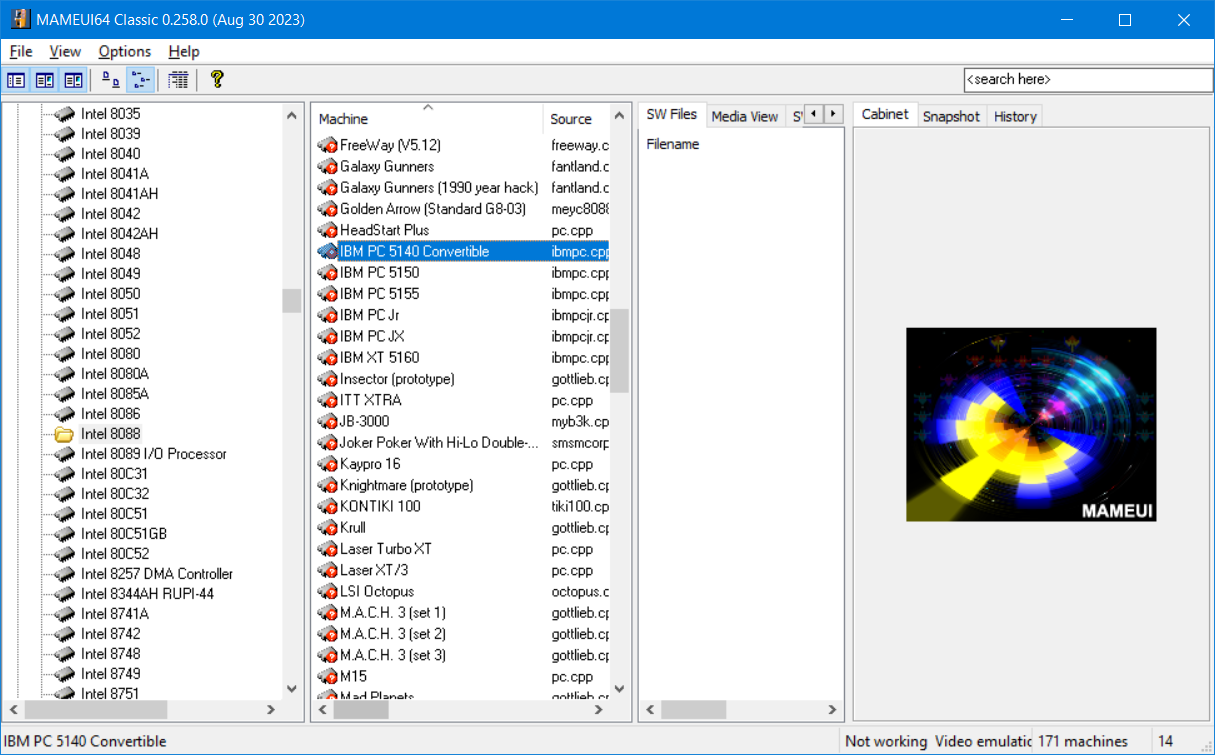Viewport: 1215px width, 755px height.
Task: Click the 171 machines status bar entry
Action: (x=1083, y=741)
